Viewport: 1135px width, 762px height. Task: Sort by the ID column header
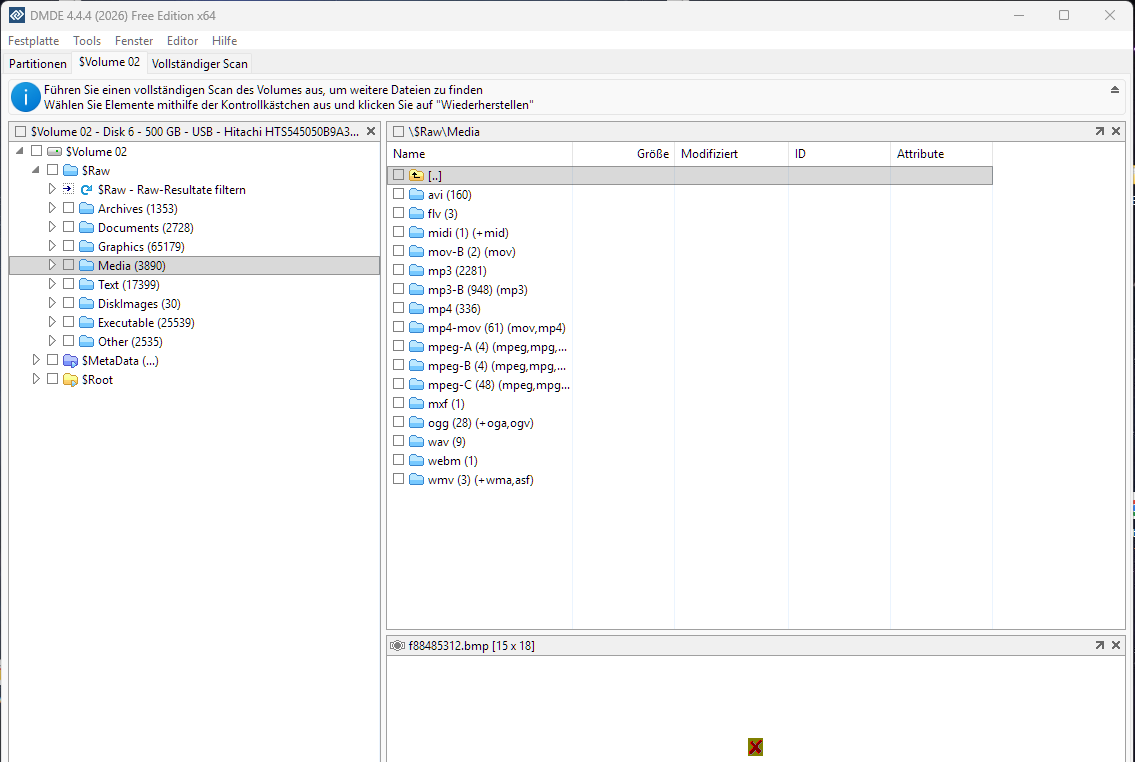pos(839,153)
